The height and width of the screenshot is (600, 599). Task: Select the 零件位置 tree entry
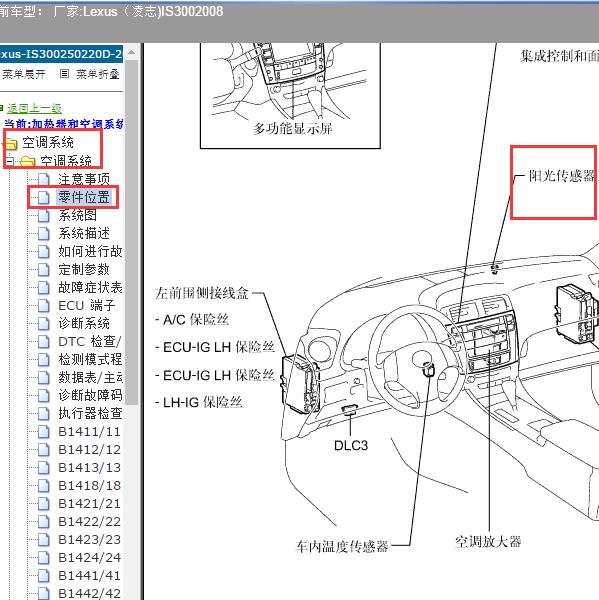coord(84,197)
